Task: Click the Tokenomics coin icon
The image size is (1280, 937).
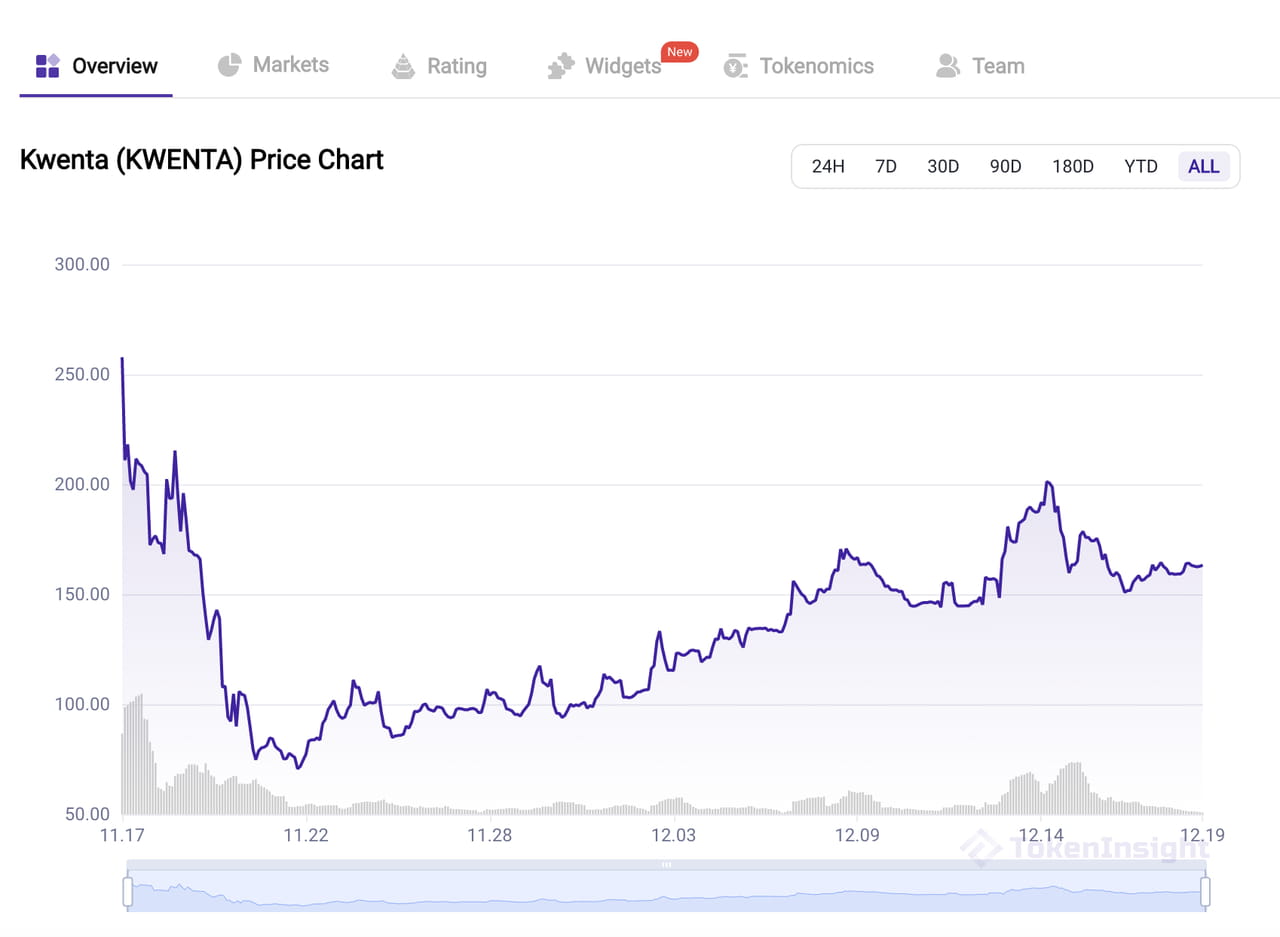Action: pos(736,66)
